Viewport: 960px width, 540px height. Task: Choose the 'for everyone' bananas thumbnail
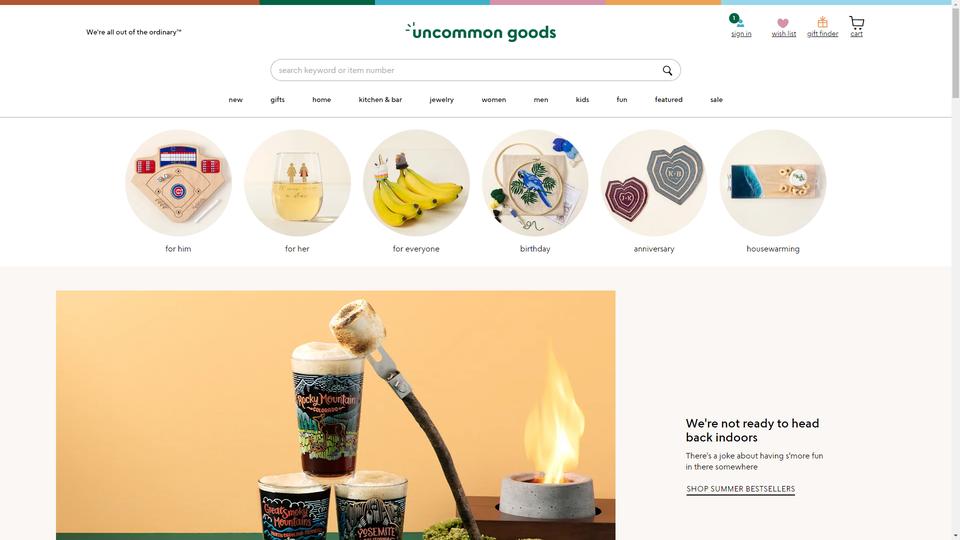pyautogui.click(x=416, y=182)
